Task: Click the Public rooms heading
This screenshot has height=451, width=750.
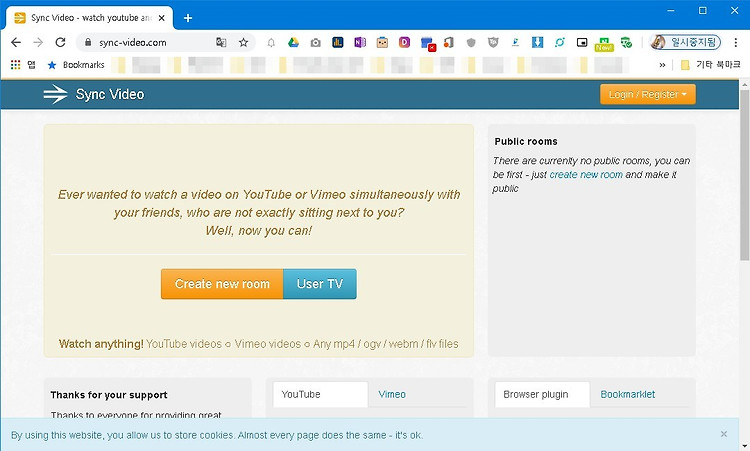Action: (526, 142)
